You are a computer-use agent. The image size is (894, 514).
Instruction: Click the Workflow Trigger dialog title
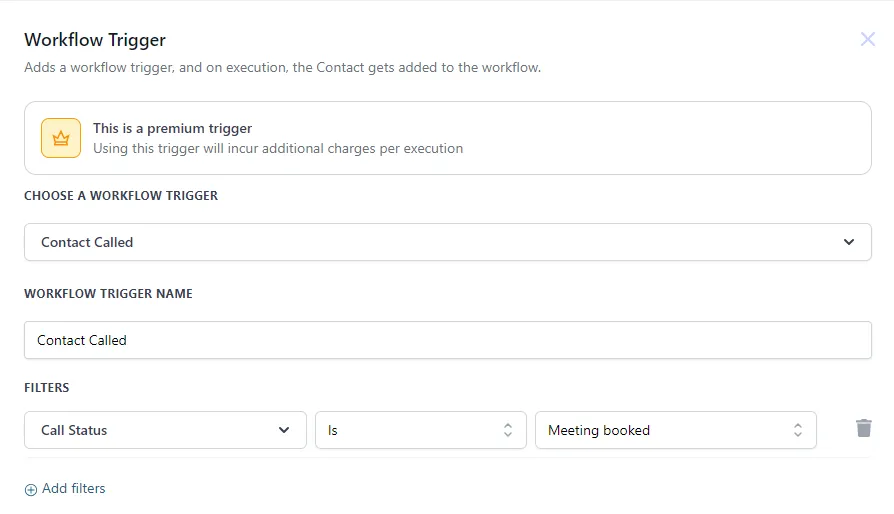(95, 40)
